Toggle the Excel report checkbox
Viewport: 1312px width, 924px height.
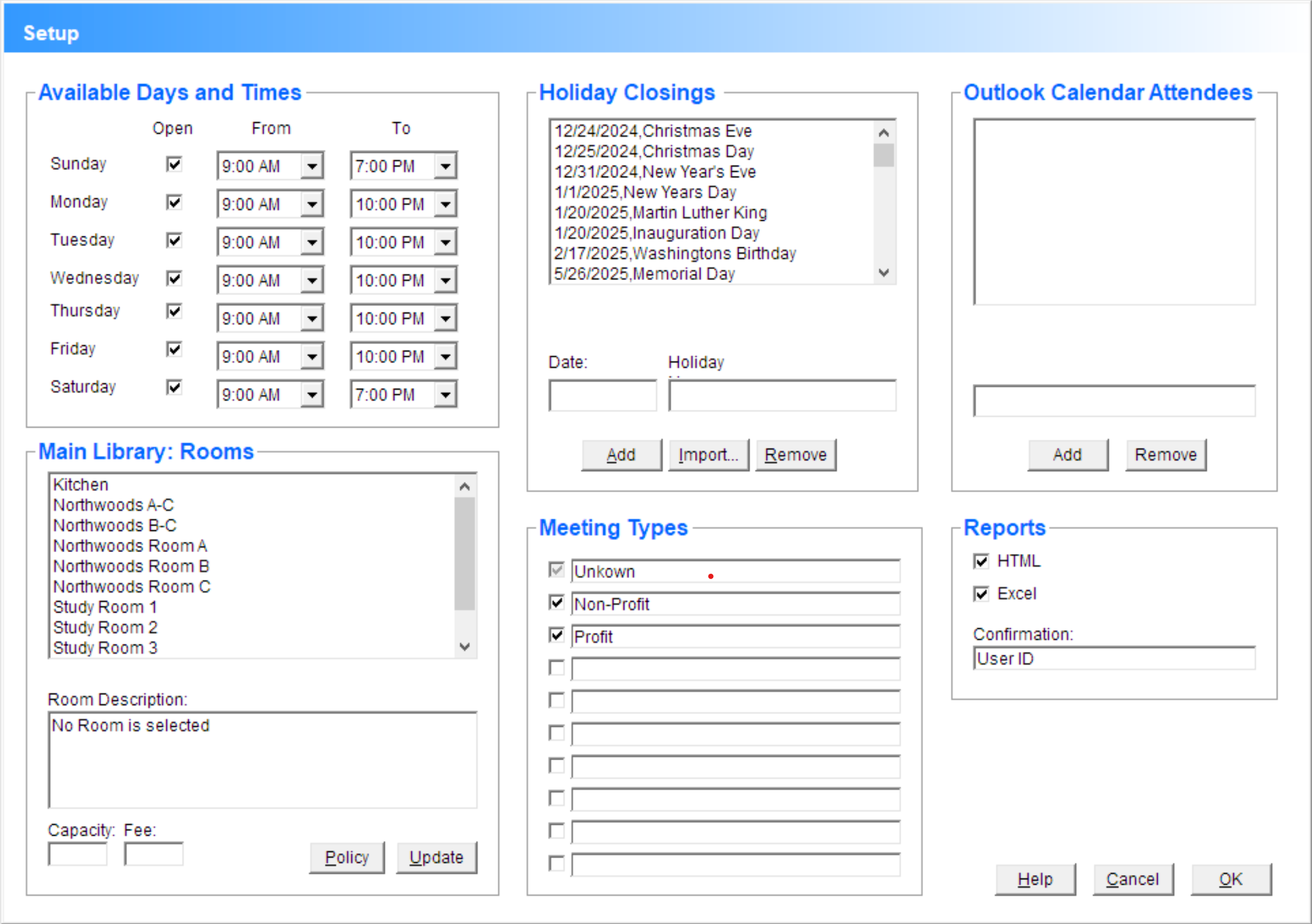coord(981,594)
